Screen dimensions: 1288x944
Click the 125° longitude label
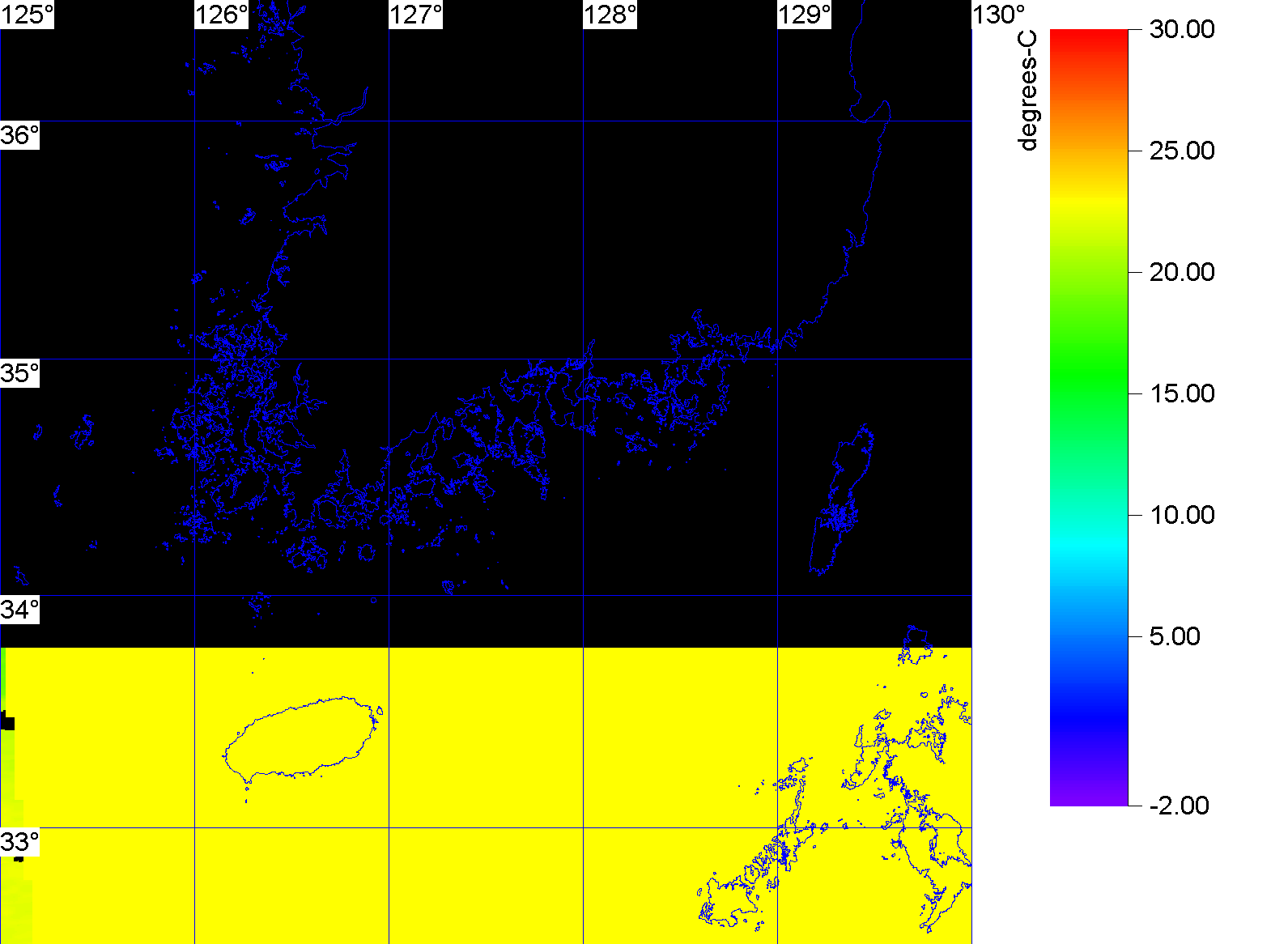(x=28, y=15)
